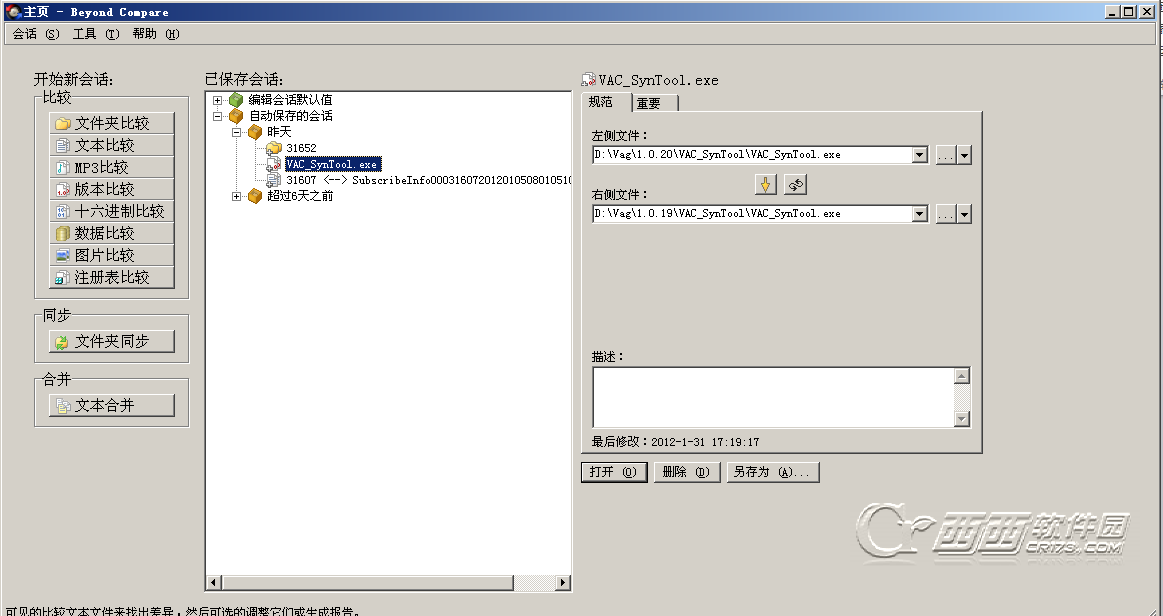Click the 图片比较 picture icon
1163x616 pixels.
coord(63,255)
